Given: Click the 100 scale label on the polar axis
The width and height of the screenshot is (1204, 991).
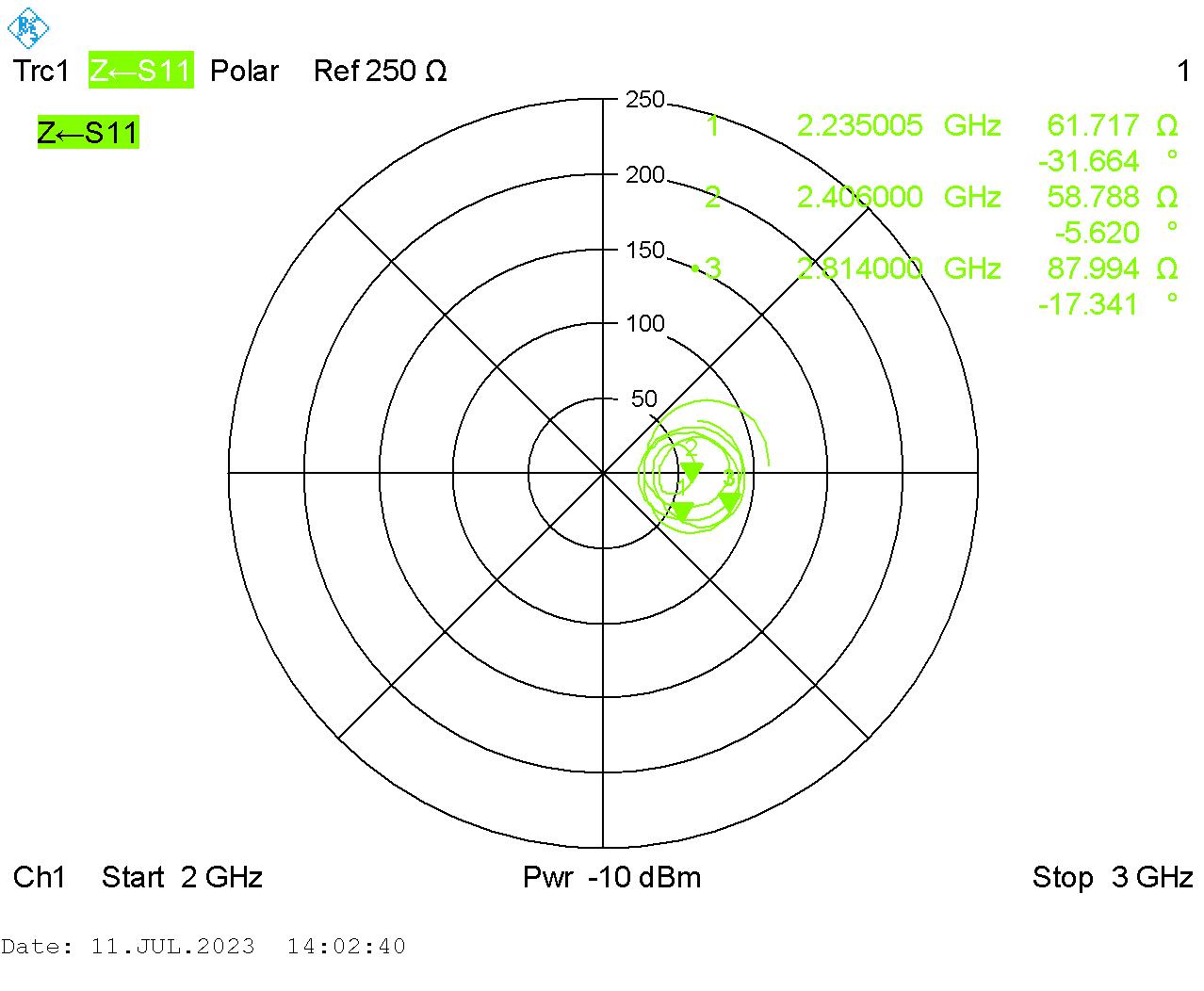Looking at the screenshot, I should pyautogui.click(x=645, y=324).
